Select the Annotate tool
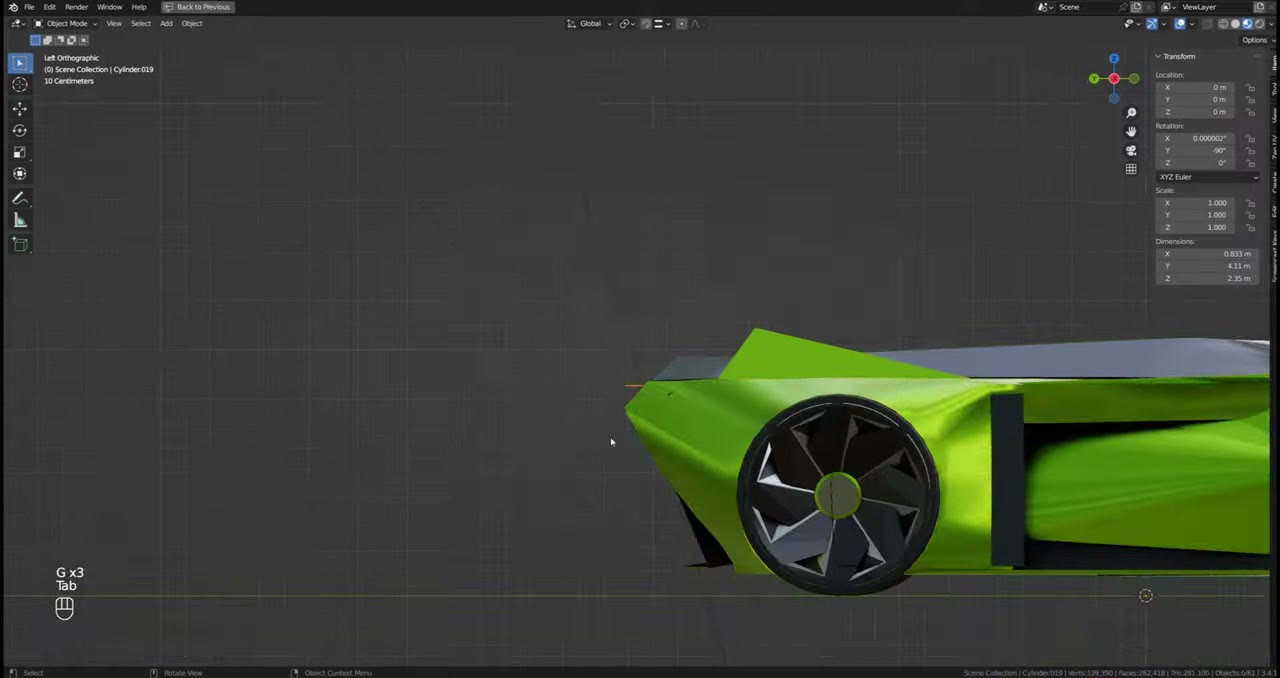 tap(19, 198)
